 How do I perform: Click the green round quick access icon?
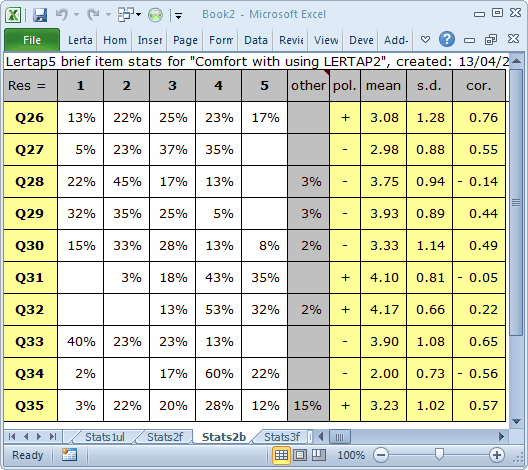click(x=155, y=15)
